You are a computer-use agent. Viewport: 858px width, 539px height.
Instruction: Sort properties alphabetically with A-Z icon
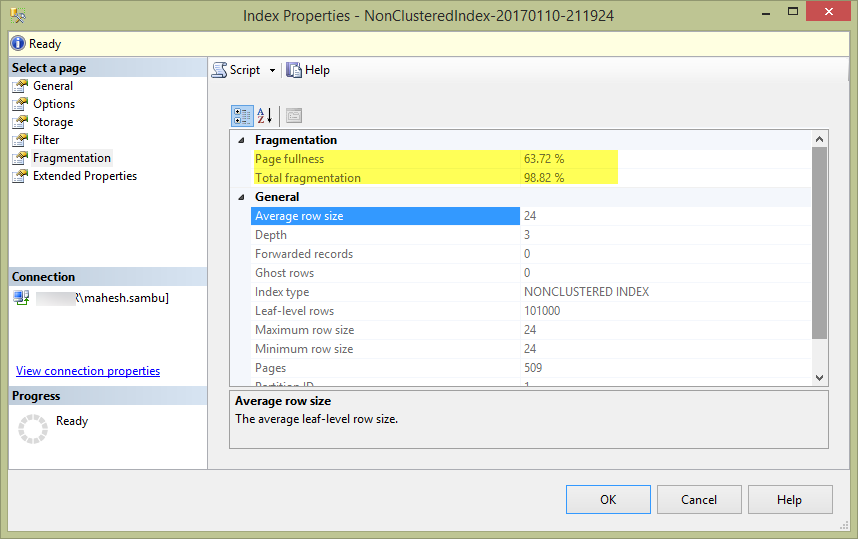coord(265,115)
